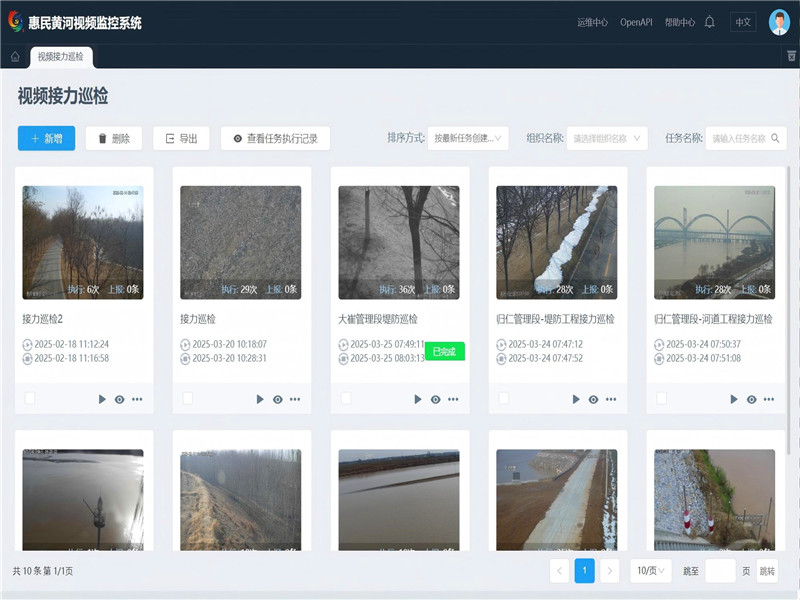
Task: Open the notification bell
Action: (709, 22)
